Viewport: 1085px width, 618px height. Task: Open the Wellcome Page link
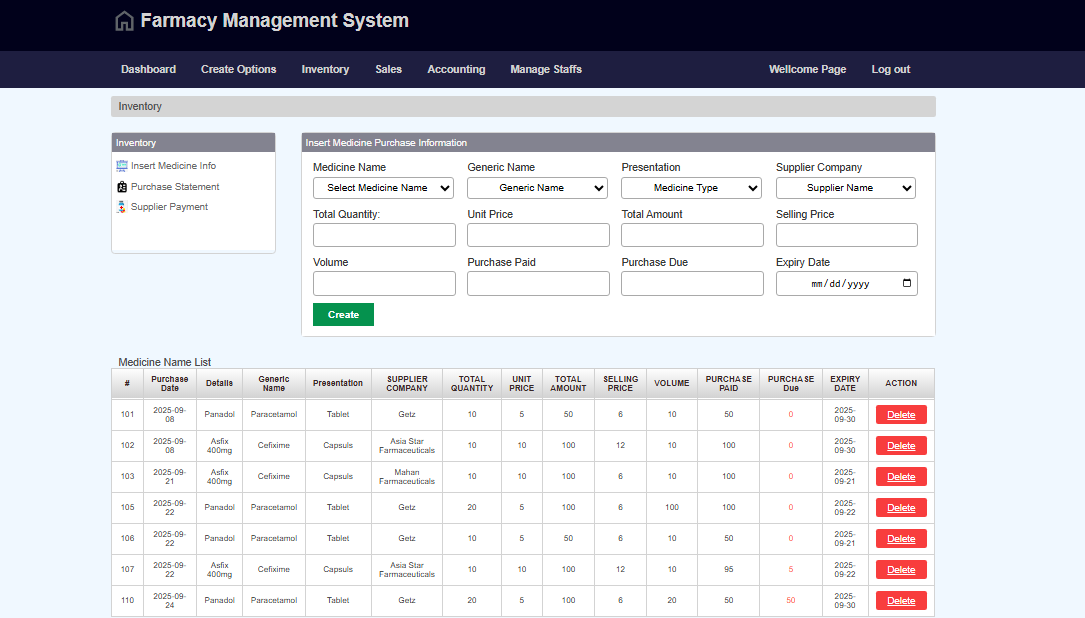tap(807, 69)
